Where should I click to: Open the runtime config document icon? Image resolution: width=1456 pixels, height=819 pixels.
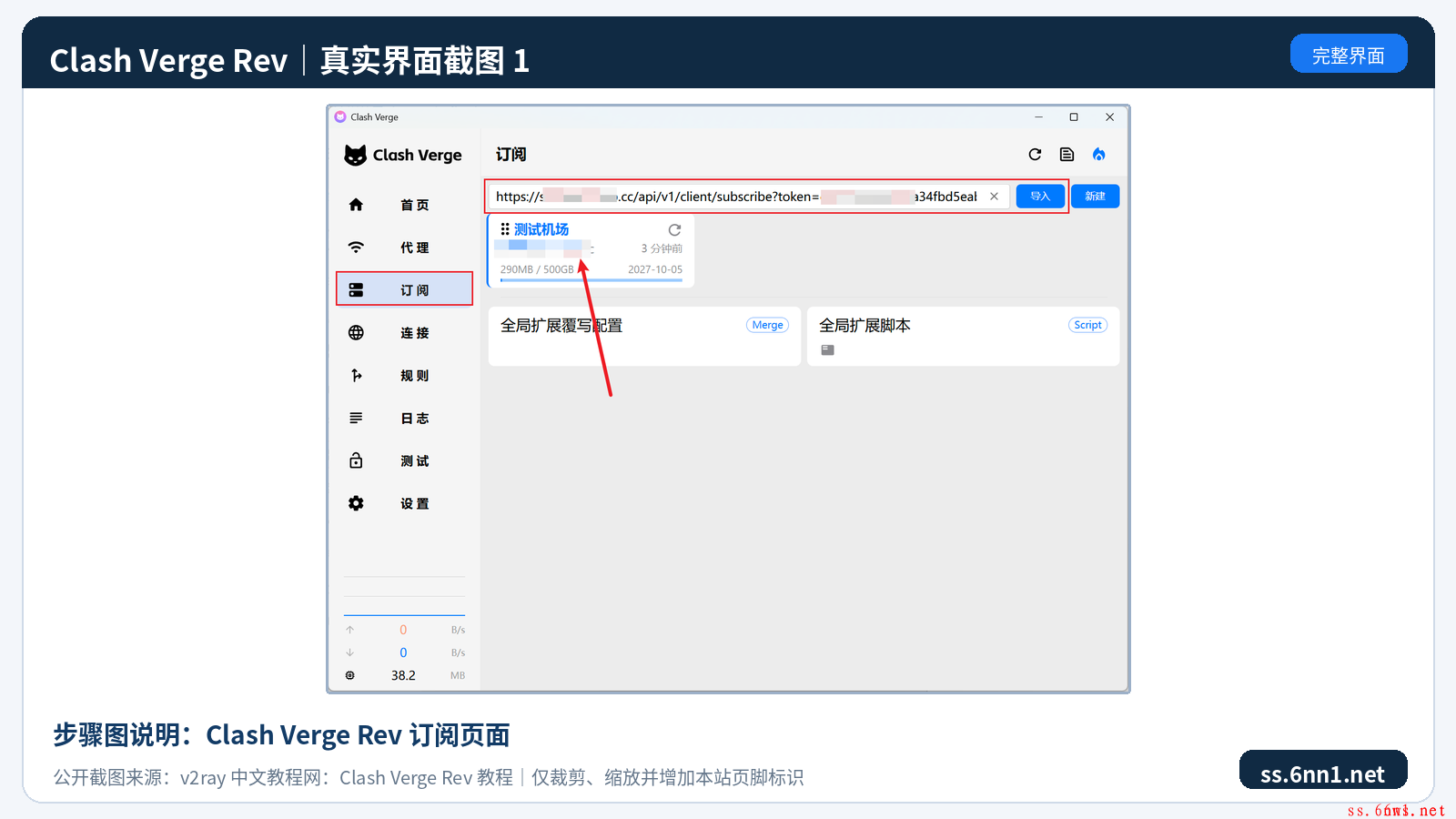click(1067, 155)
